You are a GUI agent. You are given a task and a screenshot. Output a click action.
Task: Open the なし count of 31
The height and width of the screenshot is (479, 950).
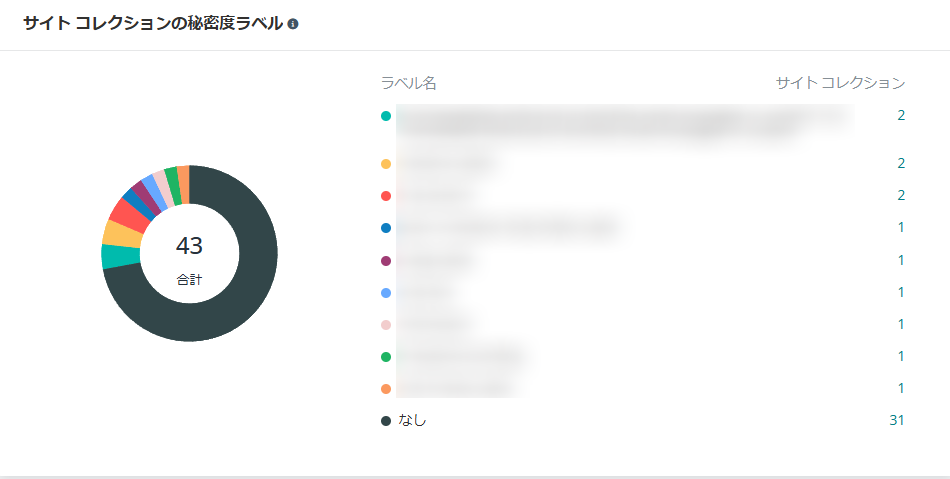point(897,420)
